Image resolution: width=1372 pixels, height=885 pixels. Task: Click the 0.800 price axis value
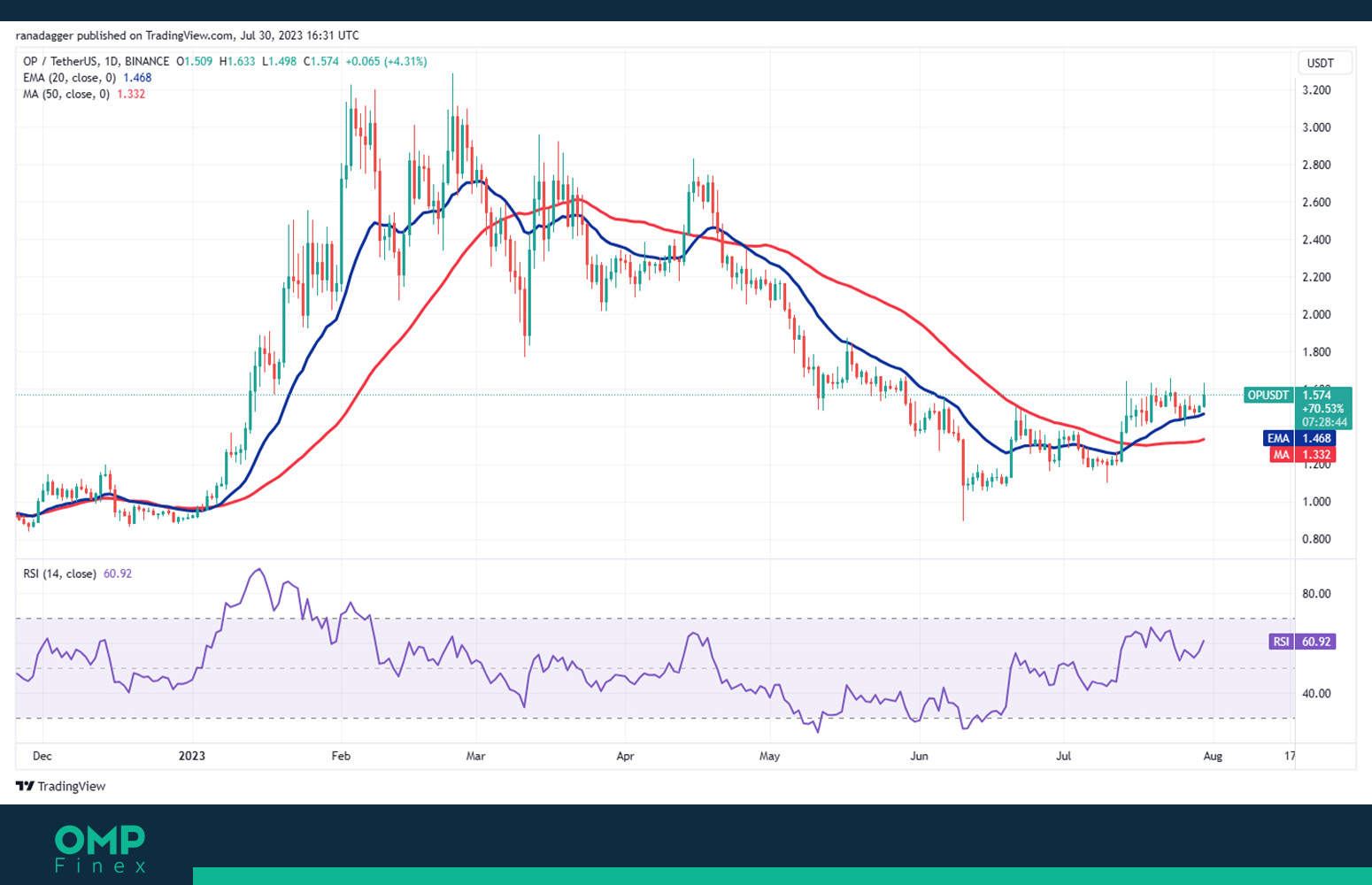1316,539
